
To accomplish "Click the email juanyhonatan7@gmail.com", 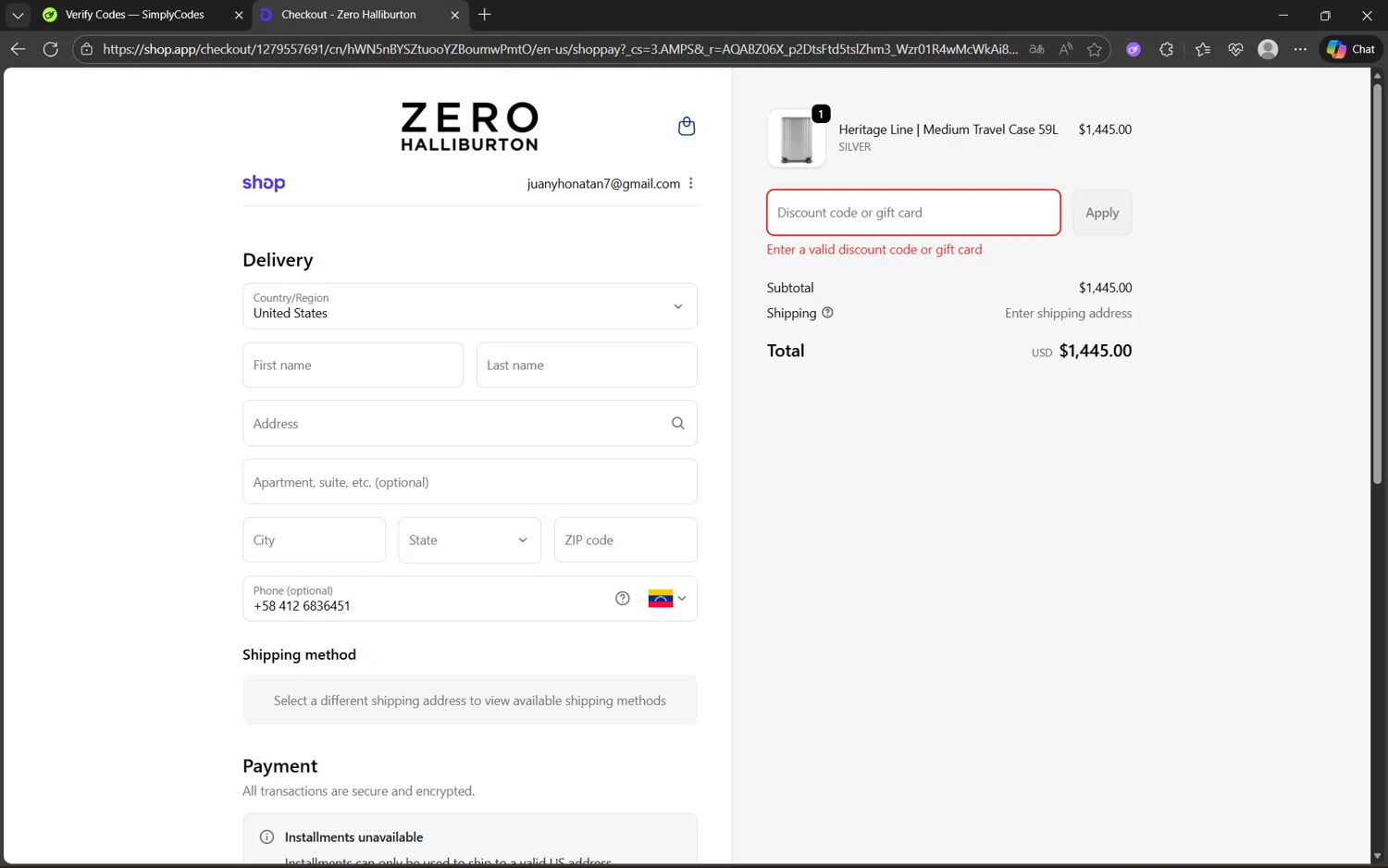I will point(603,184).
